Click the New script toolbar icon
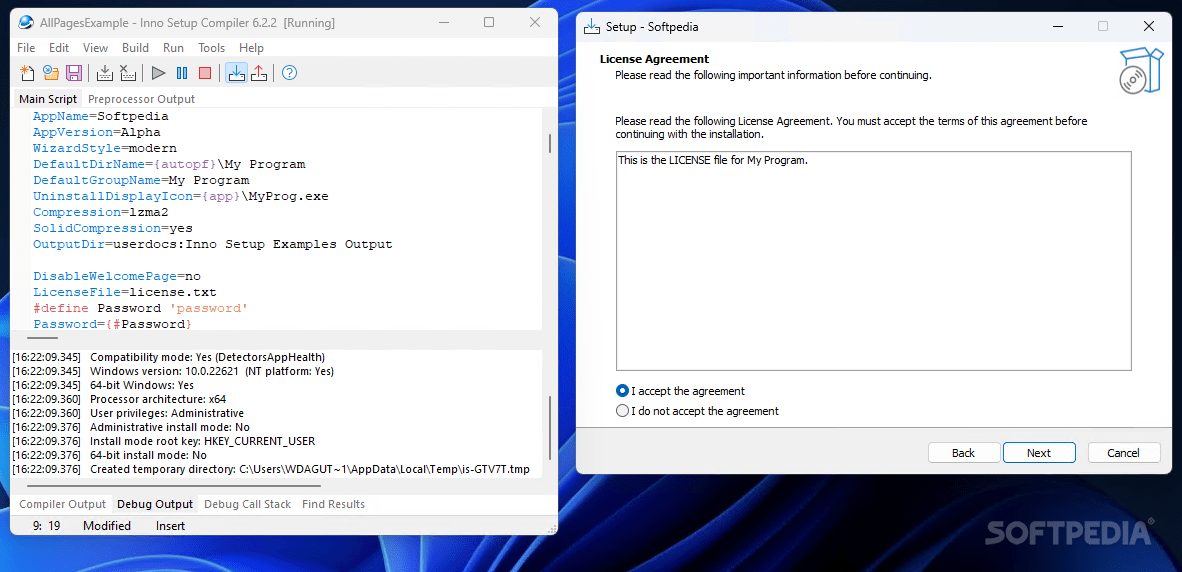This screenshot has width=1182, height=572. 27,73
